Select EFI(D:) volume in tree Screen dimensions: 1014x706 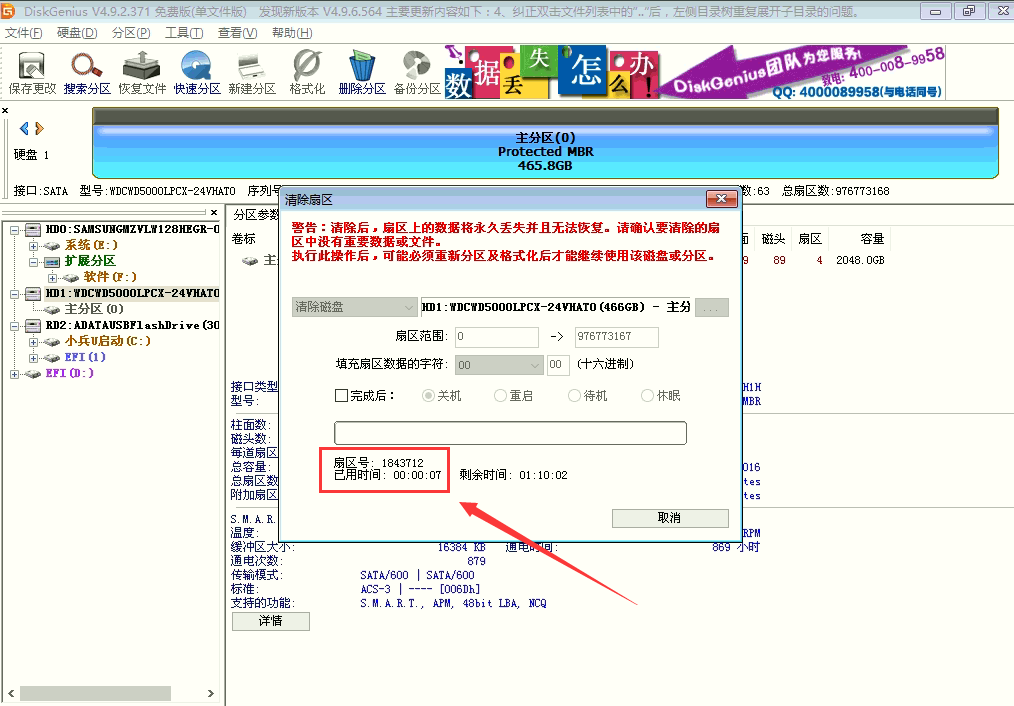pos(70,373)
